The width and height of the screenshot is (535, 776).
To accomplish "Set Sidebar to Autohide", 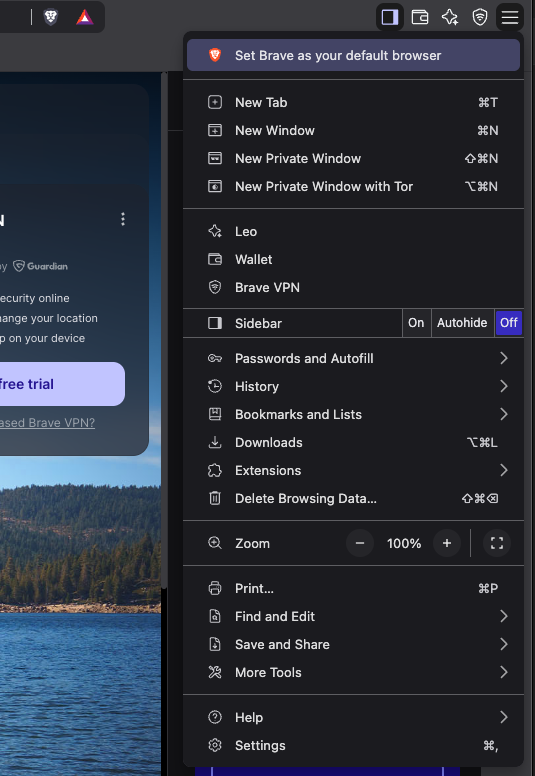I will coord(462,323).
